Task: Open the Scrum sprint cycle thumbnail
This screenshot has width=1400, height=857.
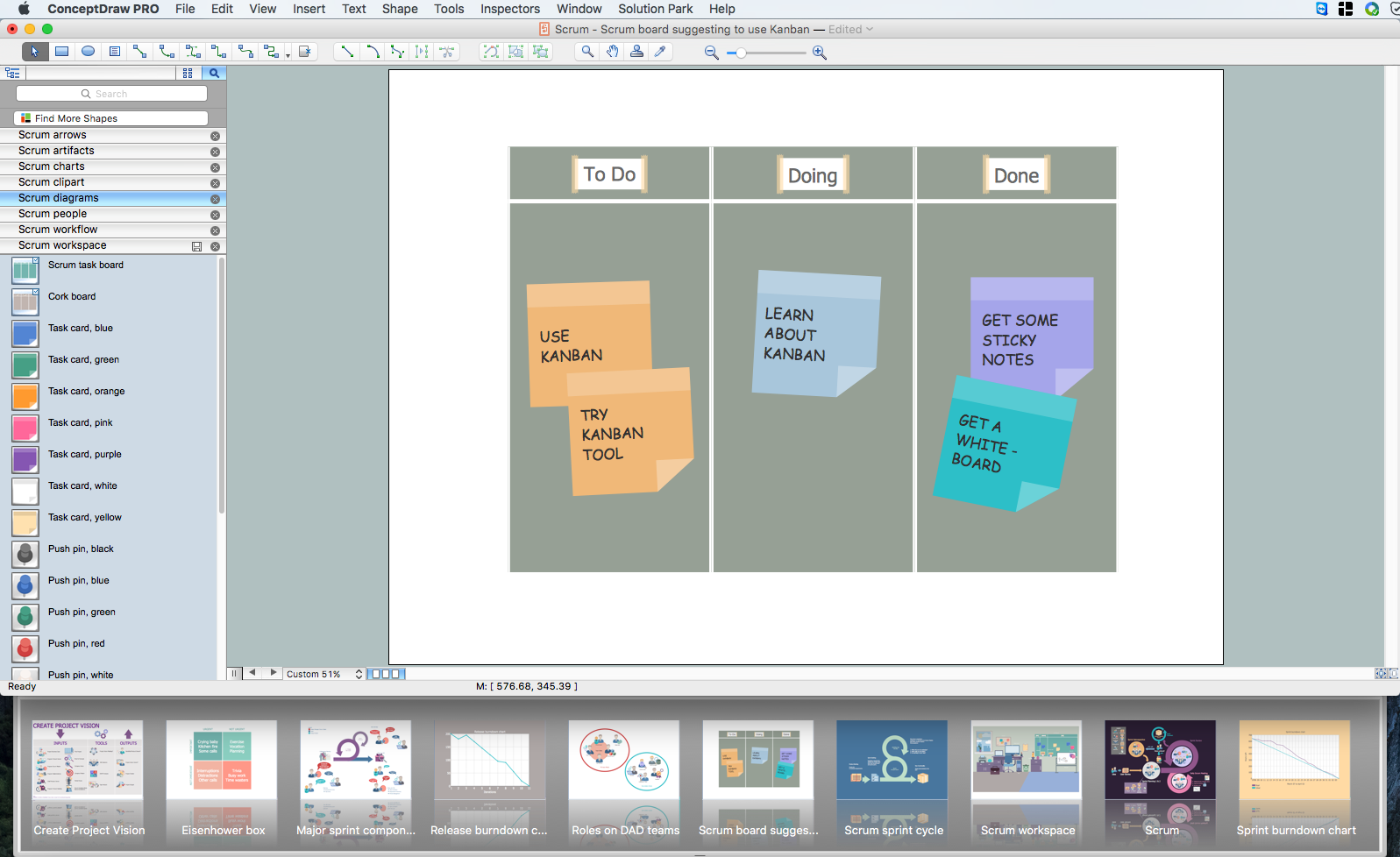Action: [x=892, y=760]
